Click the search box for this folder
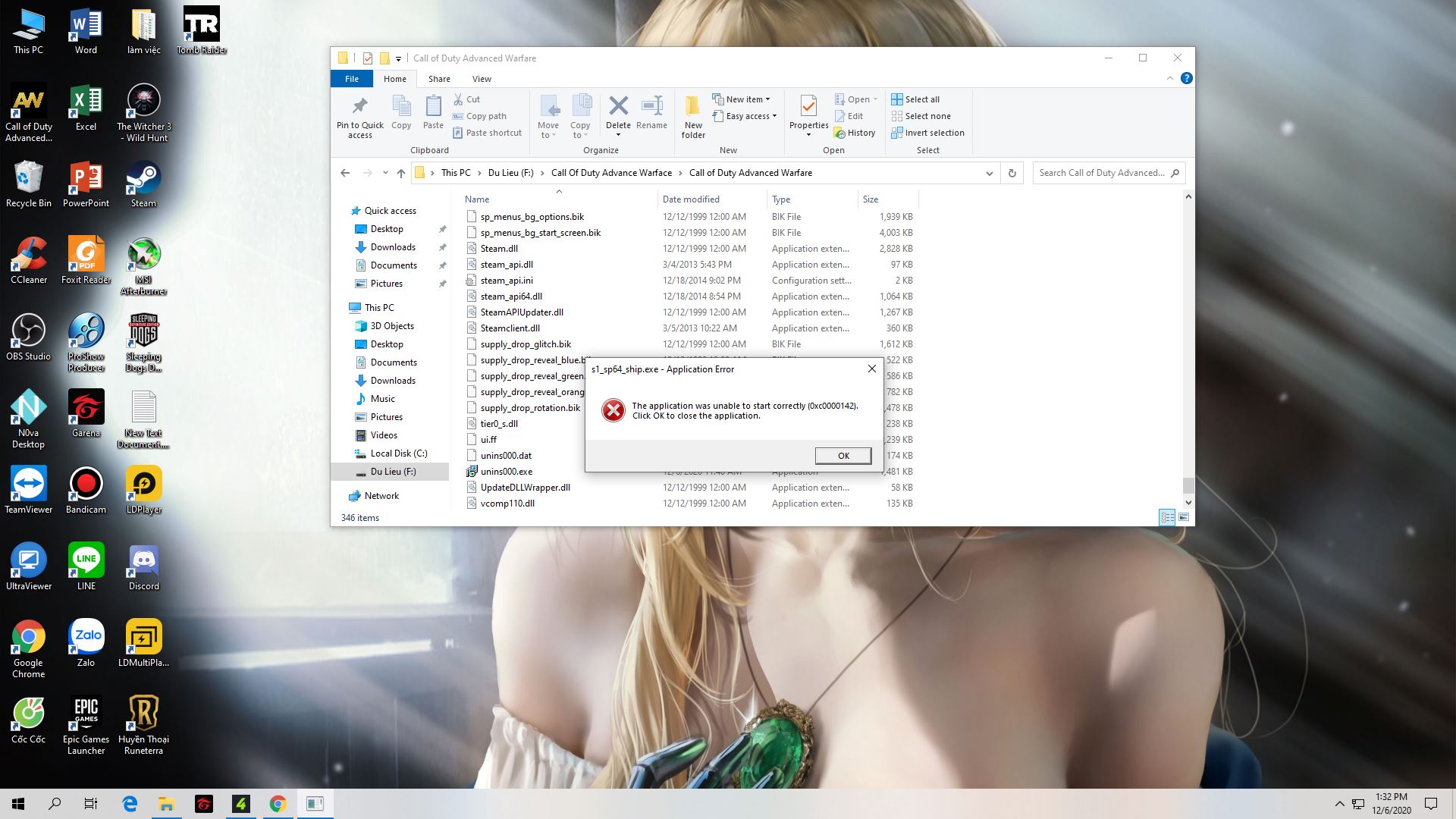The width and height of the screenshot is (1456, 819). coord(1100,172)
